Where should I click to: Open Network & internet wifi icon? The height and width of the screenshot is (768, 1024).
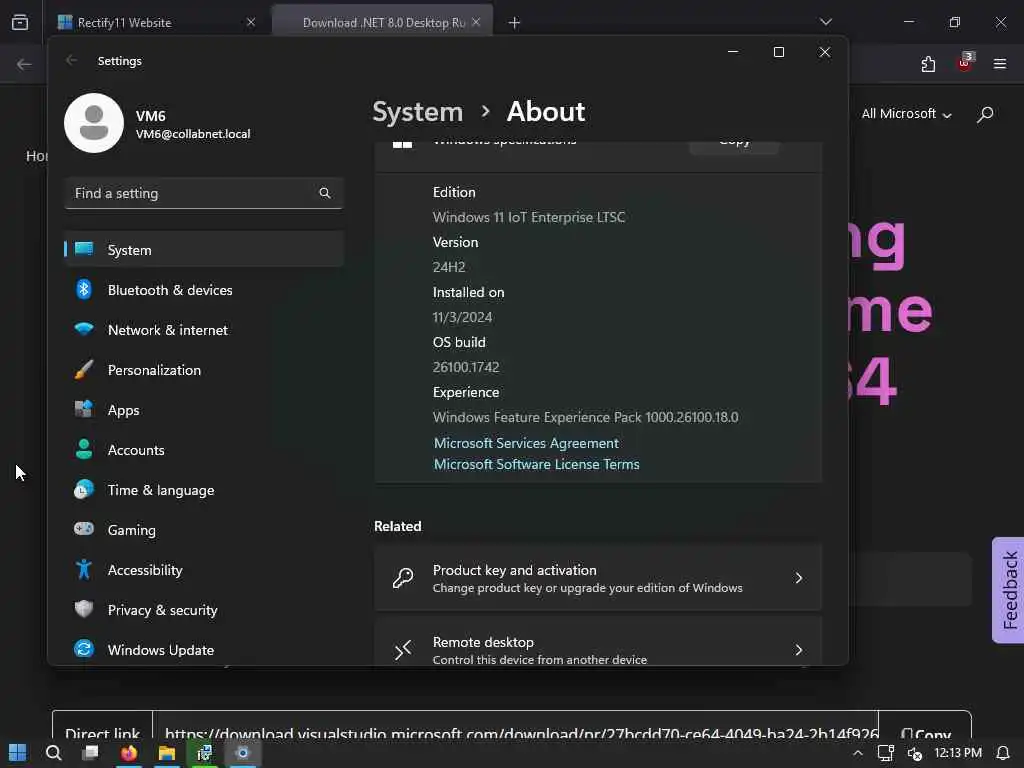point(84,329)
